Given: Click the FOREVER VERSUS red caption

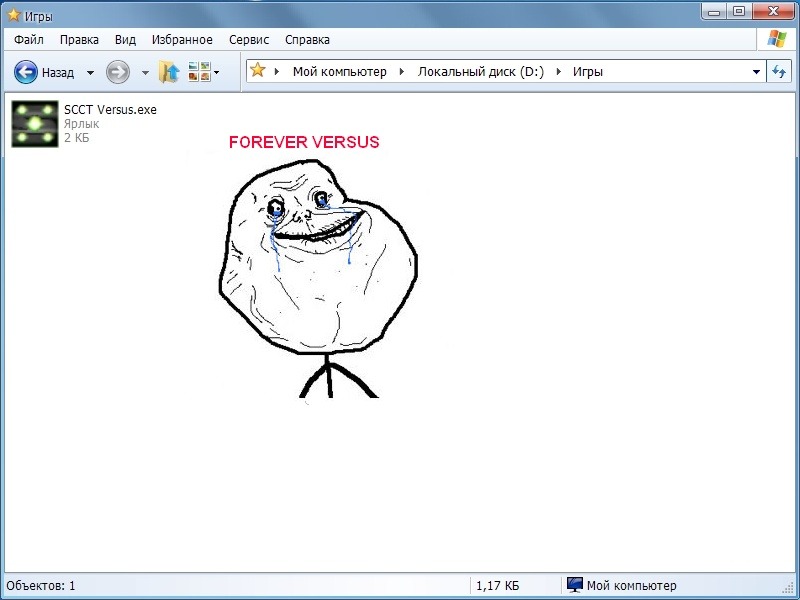Looking at the screenshot, I should (x=304, y=142).
